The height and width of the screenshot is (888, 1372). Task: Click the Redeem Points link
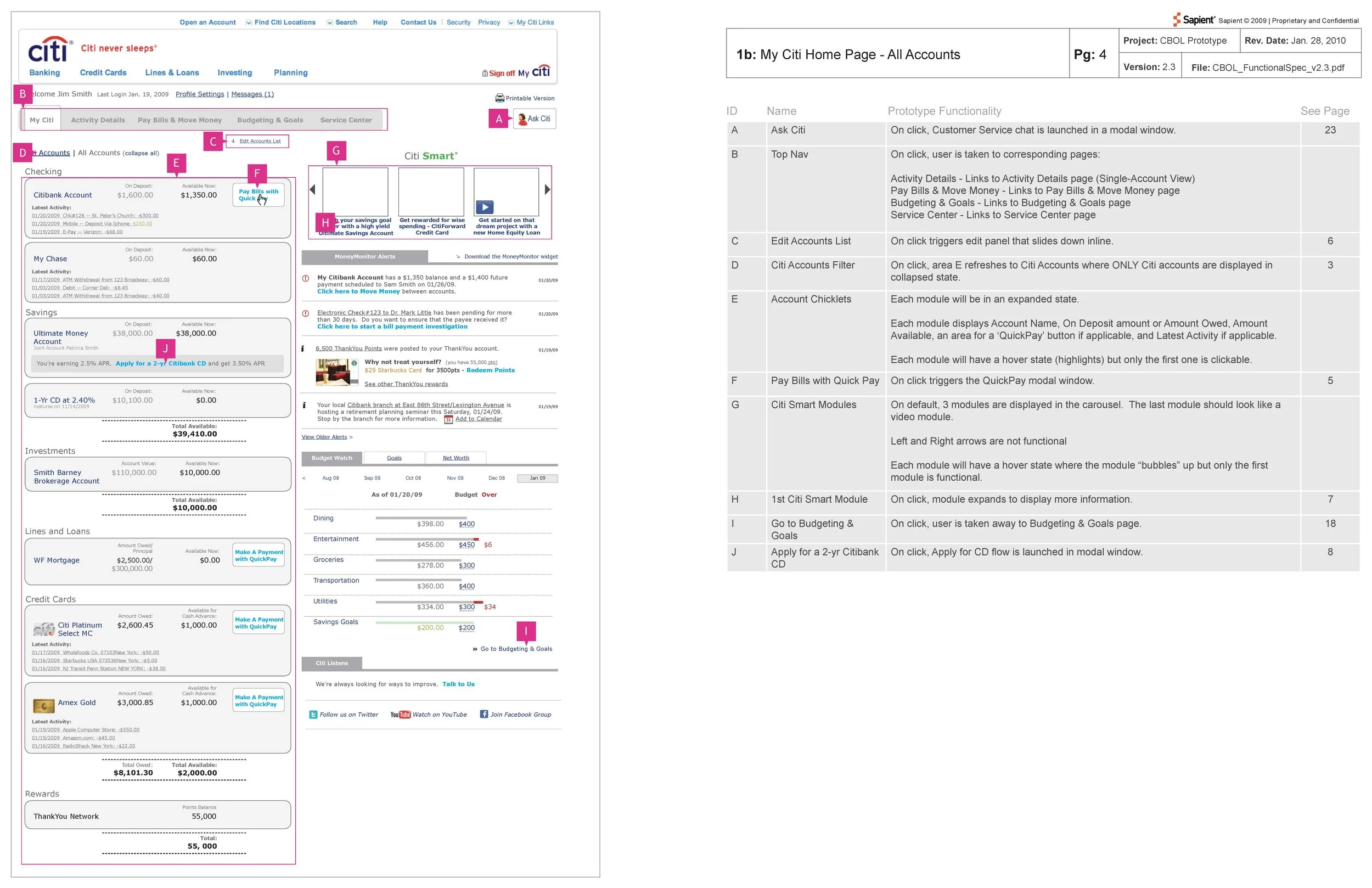(490, 370)
